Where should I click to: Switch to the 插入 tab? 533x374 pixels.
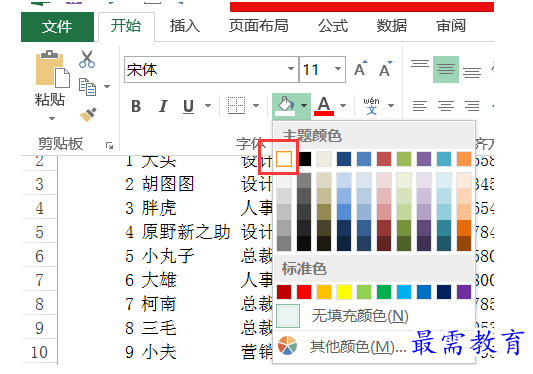click(185, 26)
